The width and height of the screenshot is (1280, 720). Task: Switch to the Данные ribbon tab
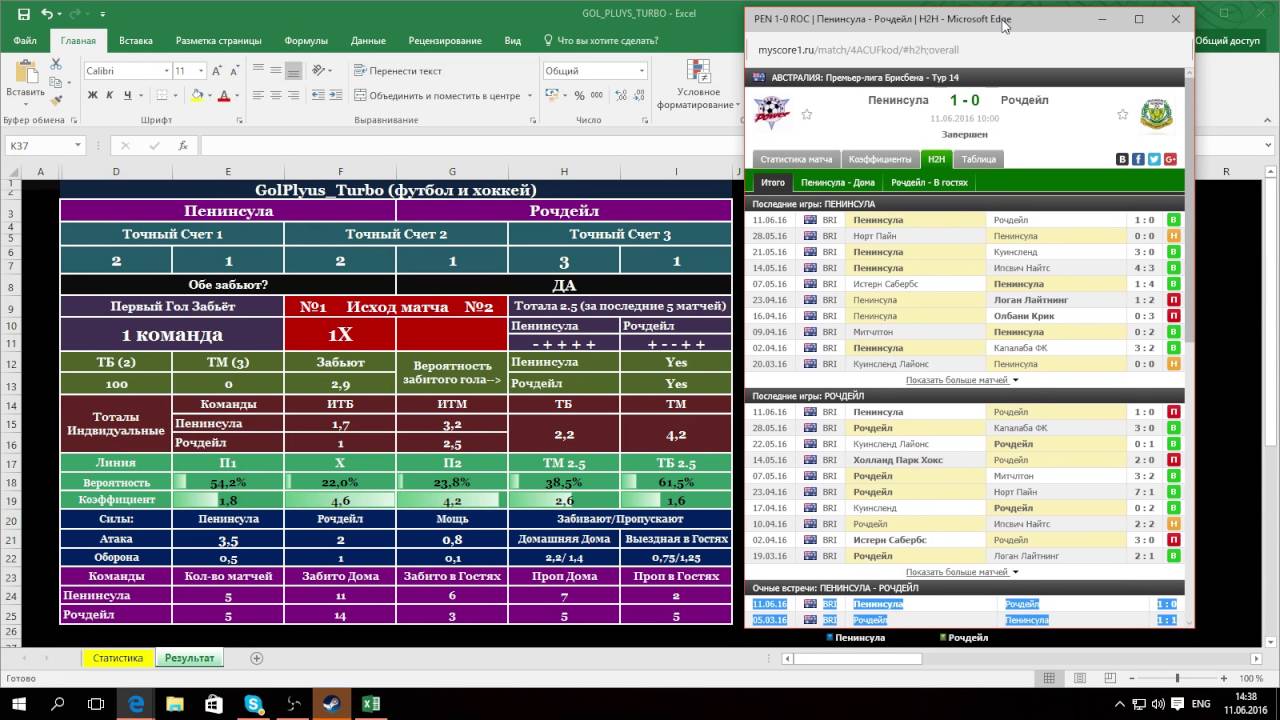coord(368,41)
